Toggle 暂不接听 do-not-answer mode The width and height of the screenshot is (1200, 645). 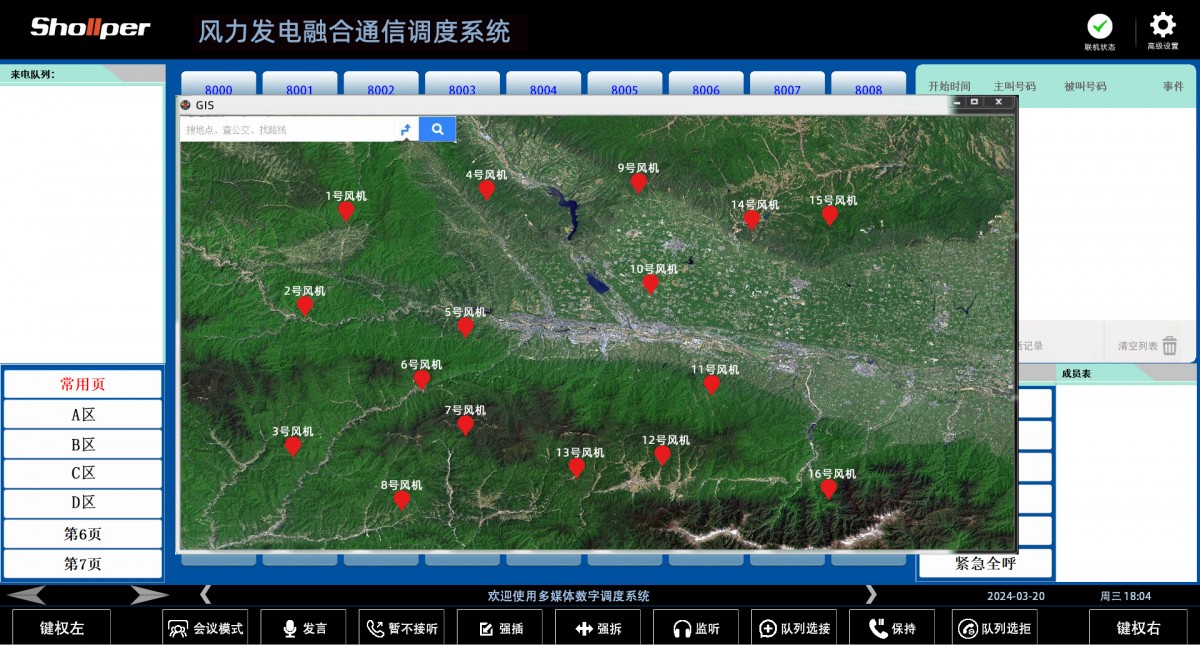pos(402,629)
